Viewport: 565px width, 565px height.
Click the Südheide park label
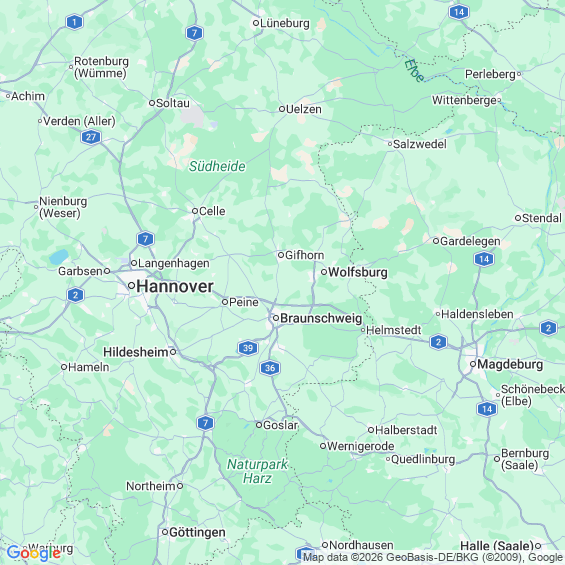(217, 166)
